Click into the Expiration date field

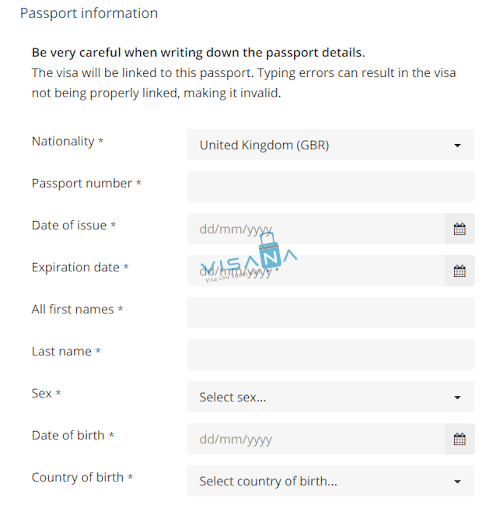click(316, 271)
